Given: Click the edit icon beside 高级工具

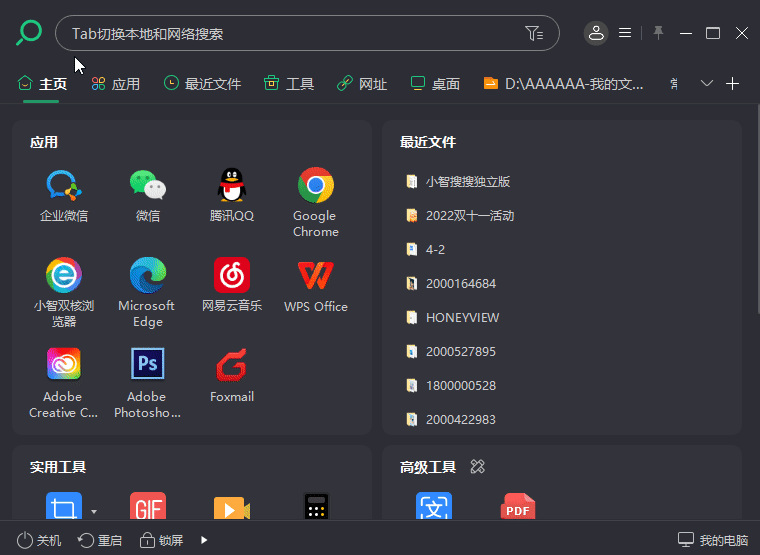Looking at the screenshot, I should click(x=477, y=466).
